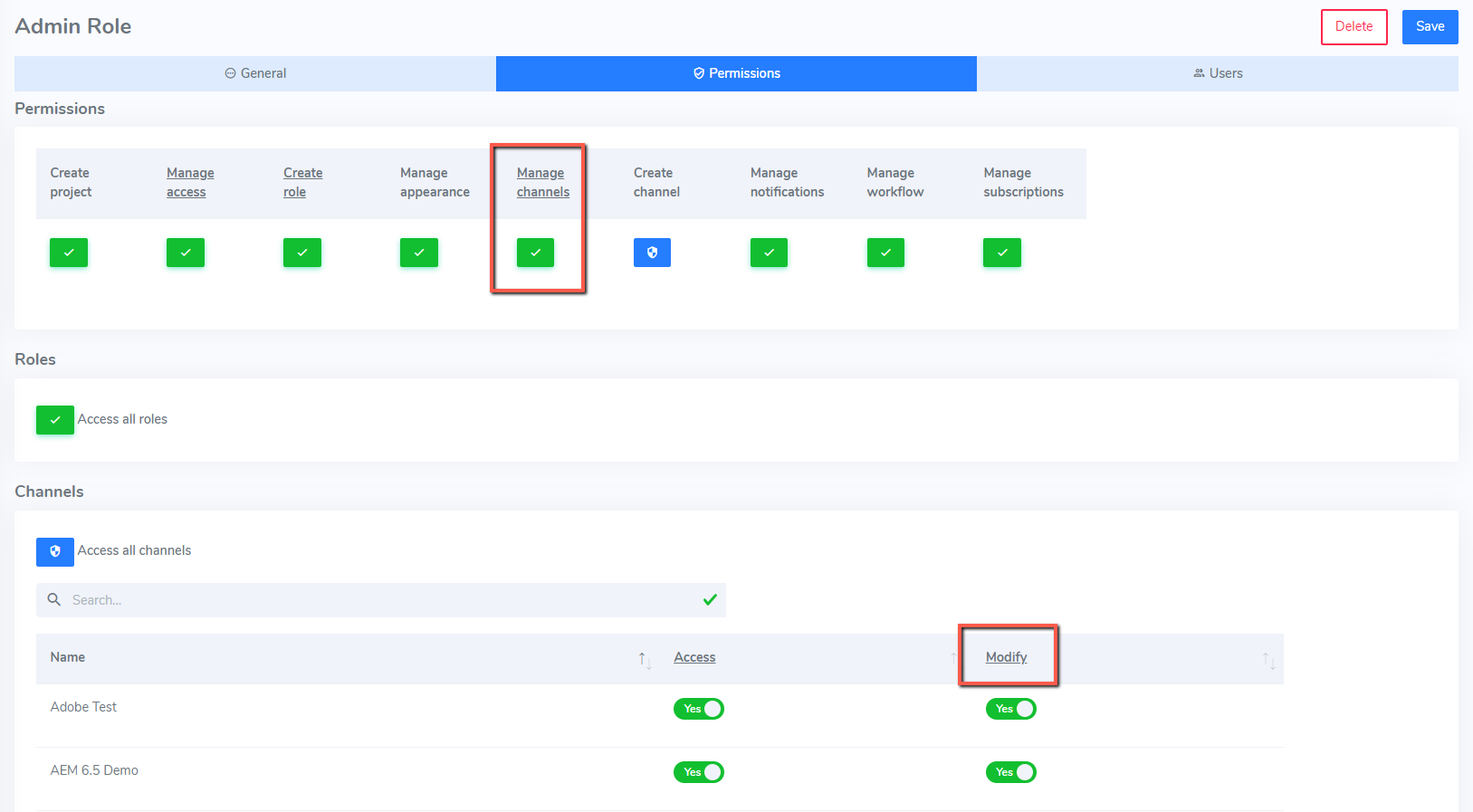Click the Manage workflow column label
The height and width of the screenshot is (812, 1473).
click(895, 182)
